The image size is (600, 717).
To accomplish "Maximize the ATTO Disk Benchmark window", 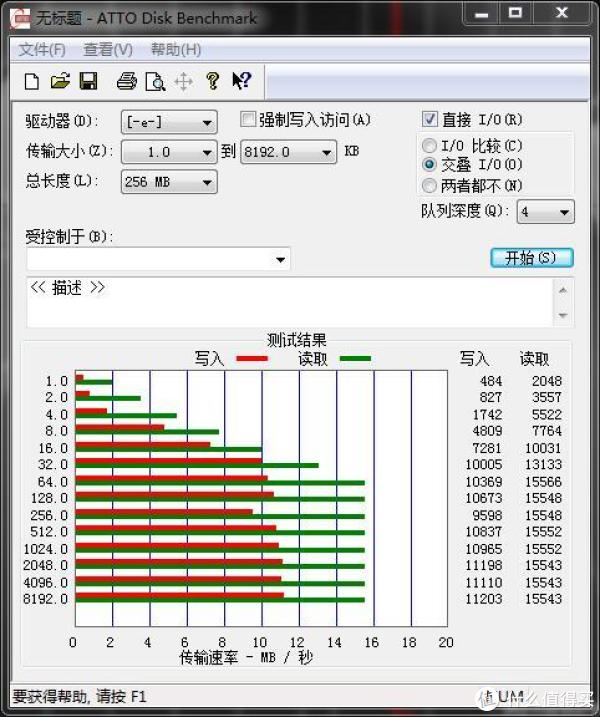I will 516,13.
